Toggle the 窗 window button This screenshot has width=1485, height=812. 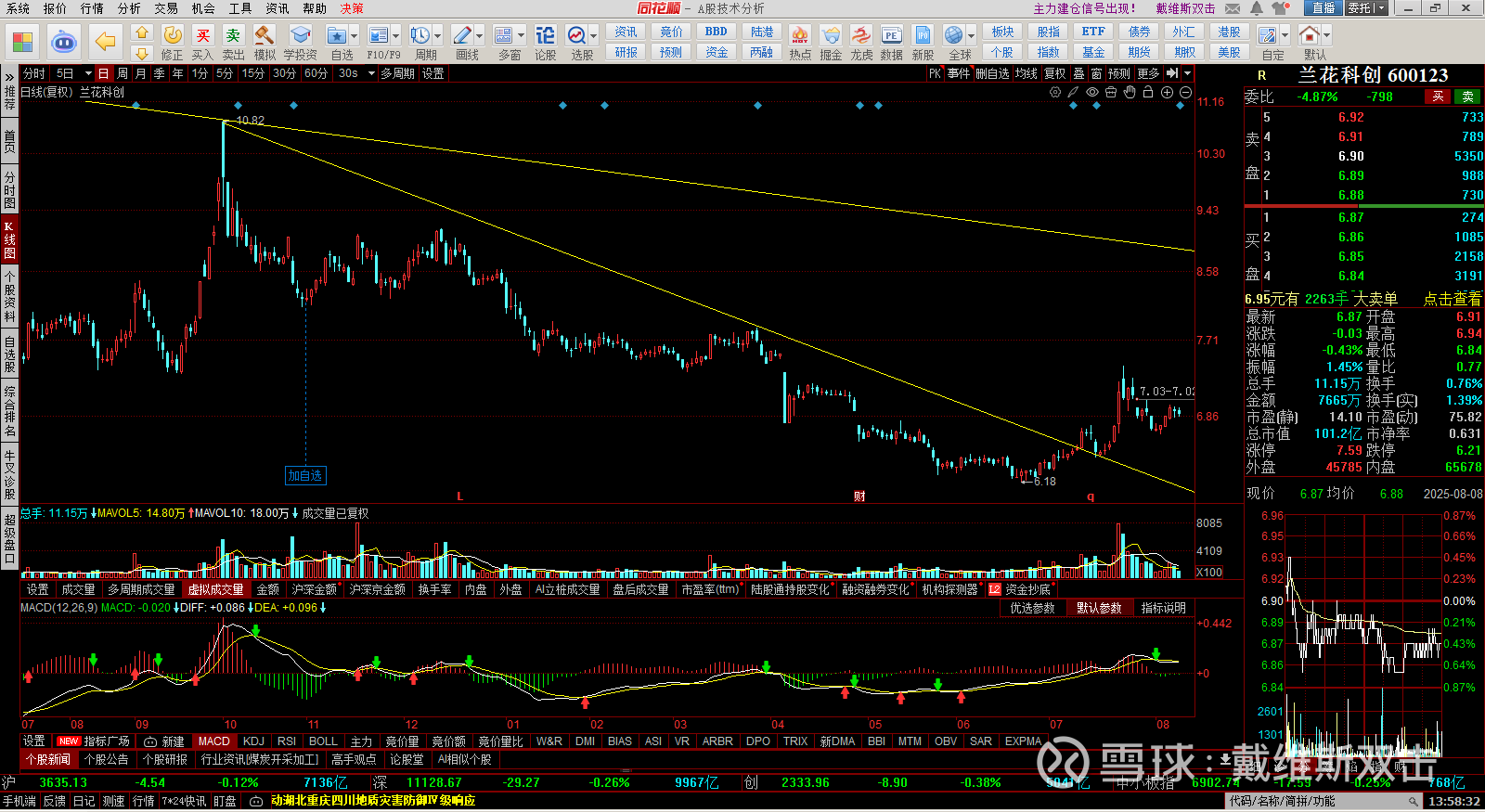click(1096, 73)
